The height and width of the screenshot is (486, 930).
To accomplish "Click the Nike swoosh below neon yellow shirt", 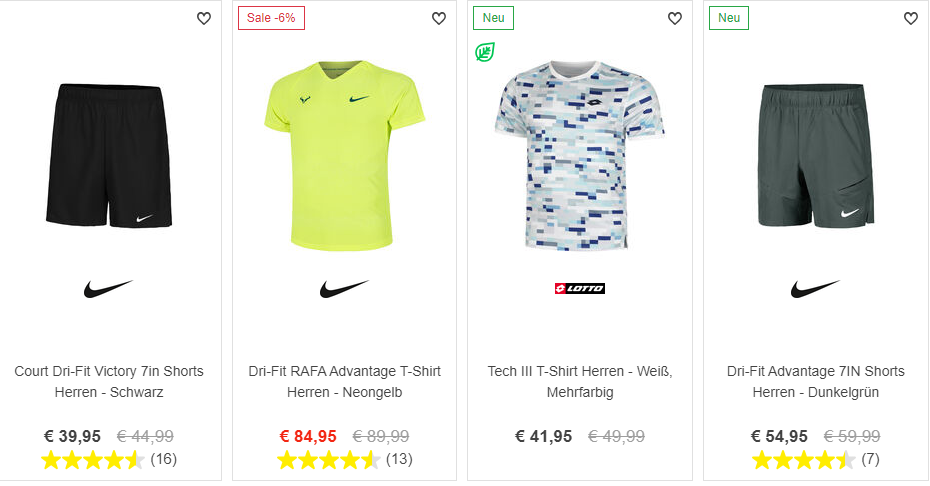I will [344, 289].
